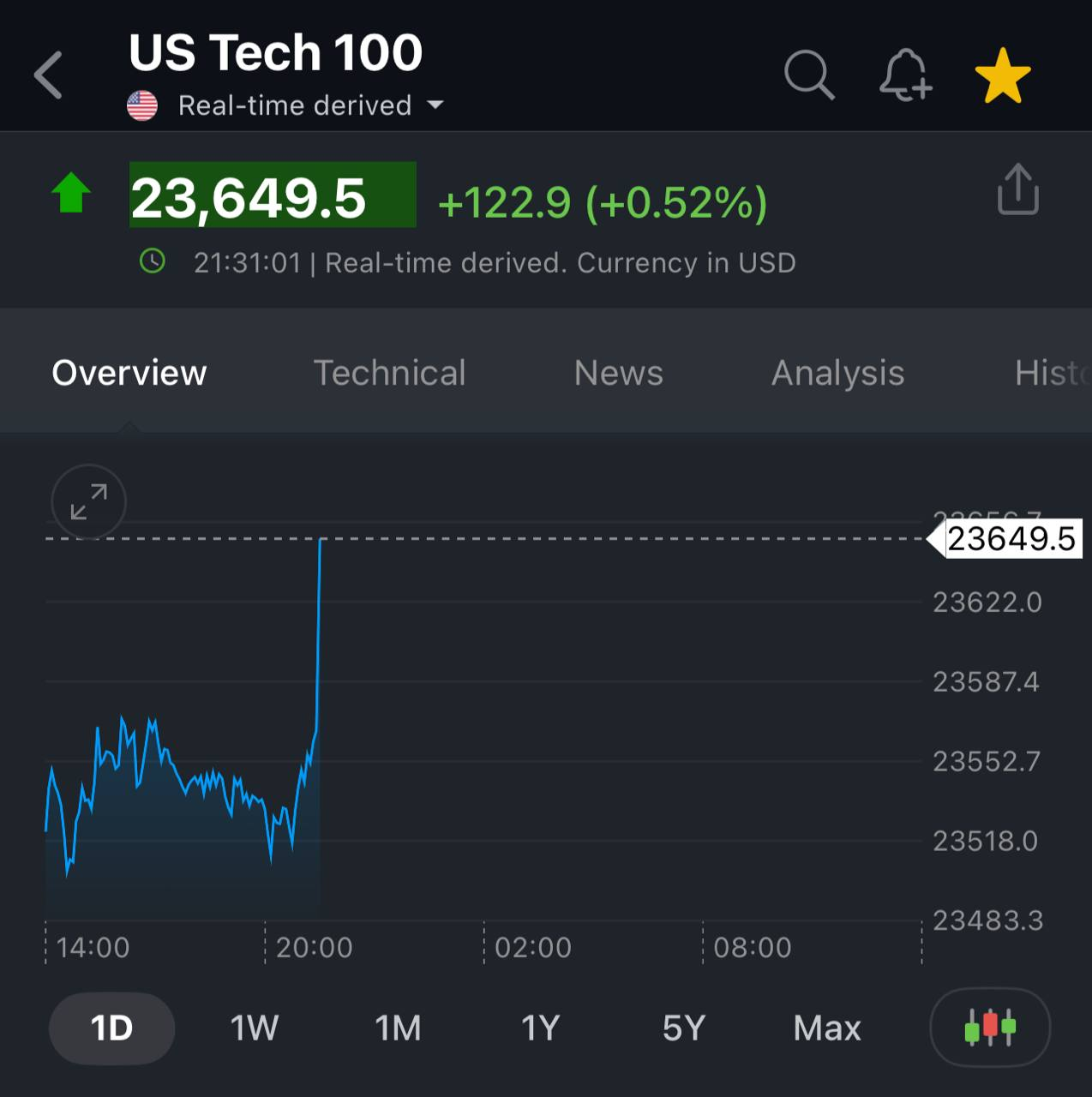Tap the back arrow icon
1092x1097 pixels.
tap(49, 75)
